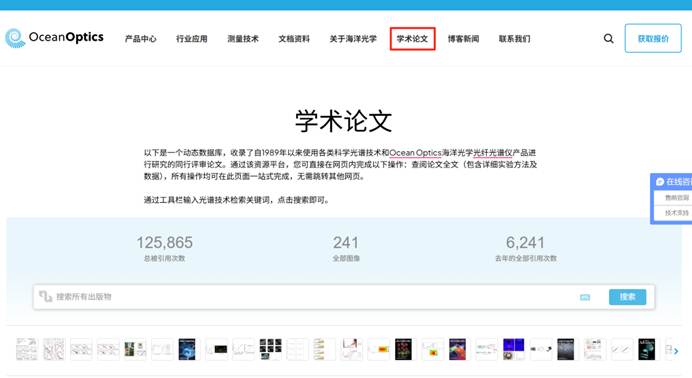The height and width of the screenshot is (378, 692).
Task: Open the 测量技术 menu
Action: click(243, 39)
